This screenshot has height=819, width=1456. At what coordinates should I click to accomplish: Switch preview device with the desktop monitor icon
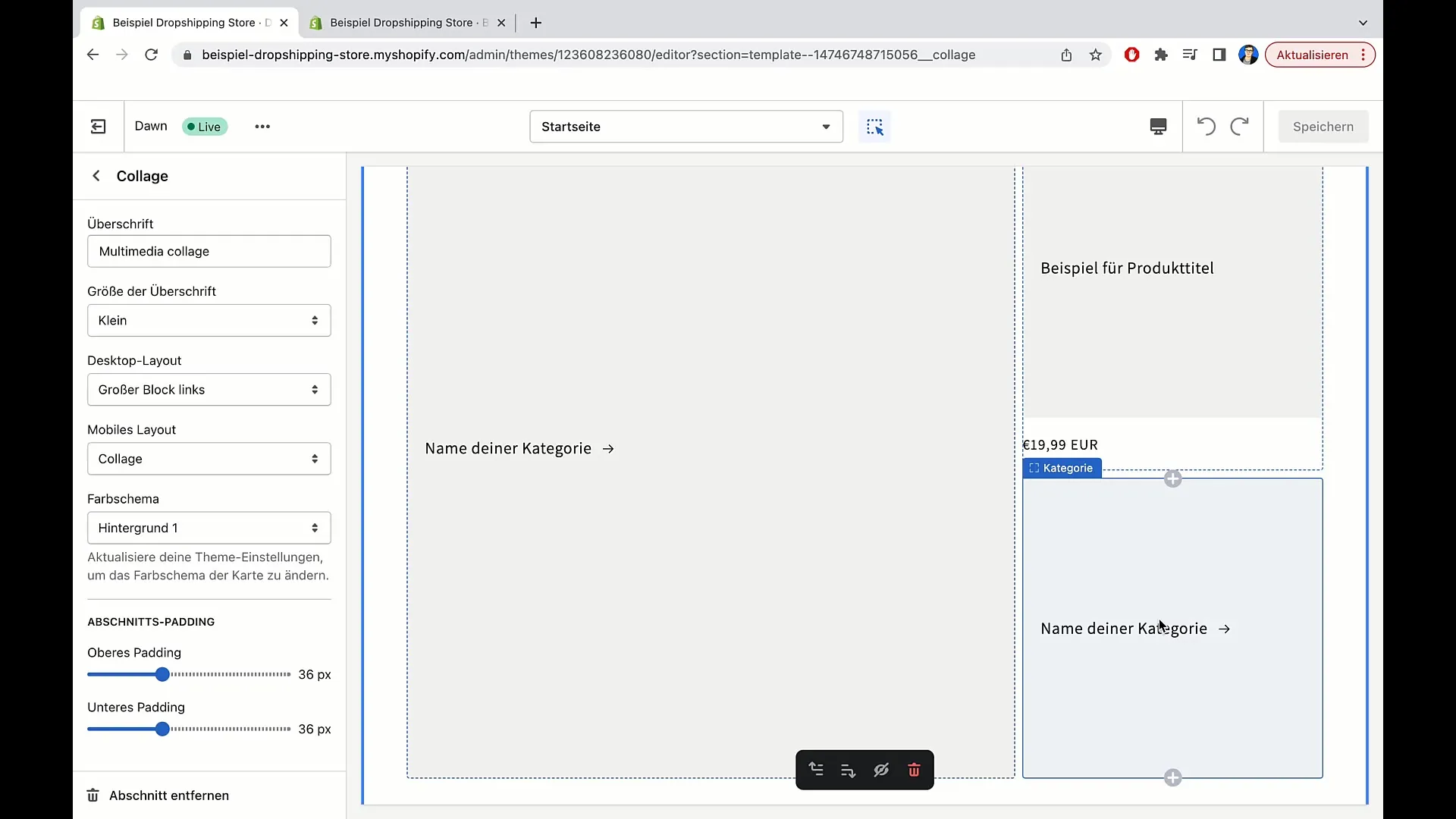1158,127
